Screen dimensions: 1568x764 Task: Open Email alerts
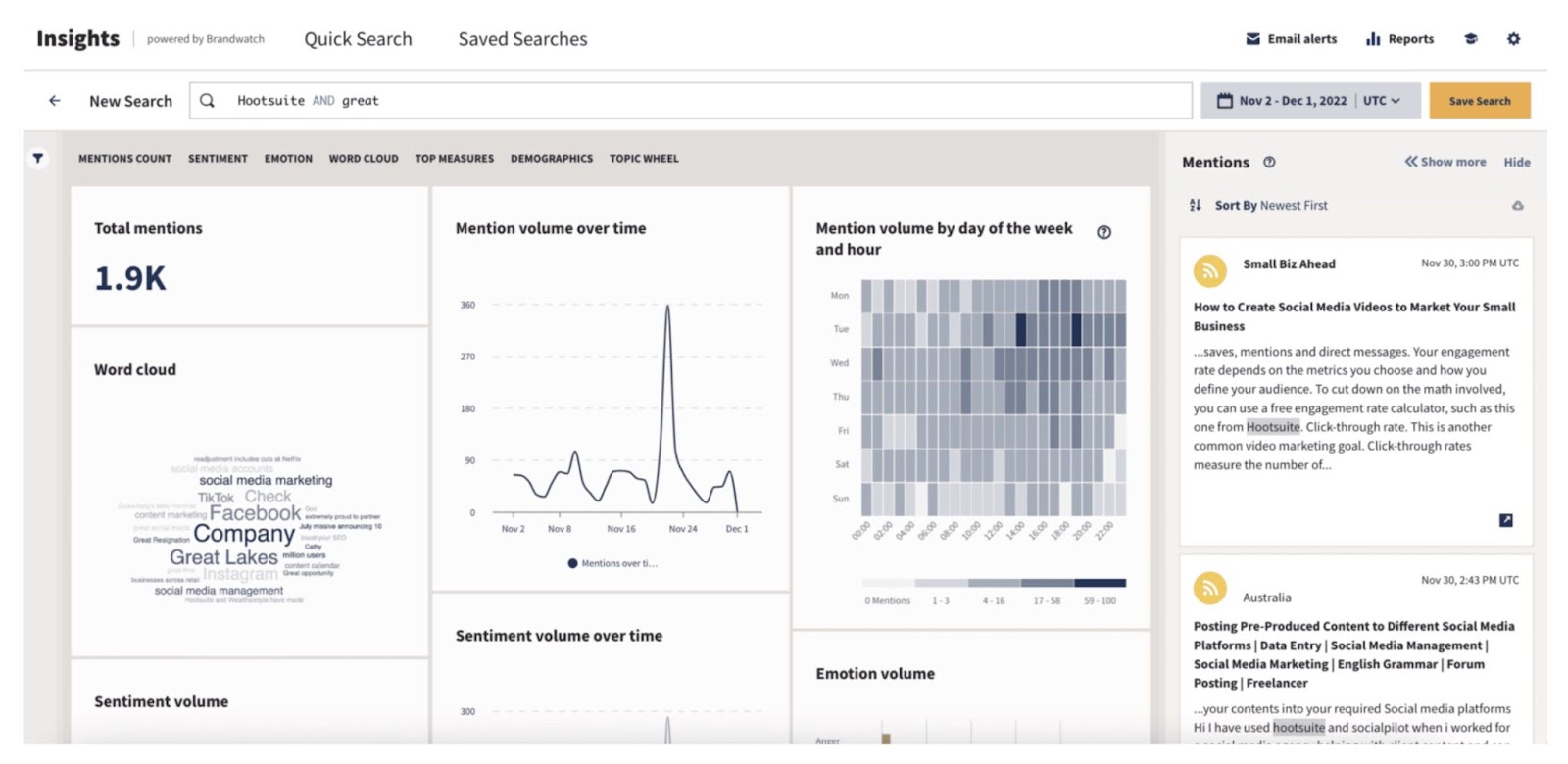point(1291,39)
